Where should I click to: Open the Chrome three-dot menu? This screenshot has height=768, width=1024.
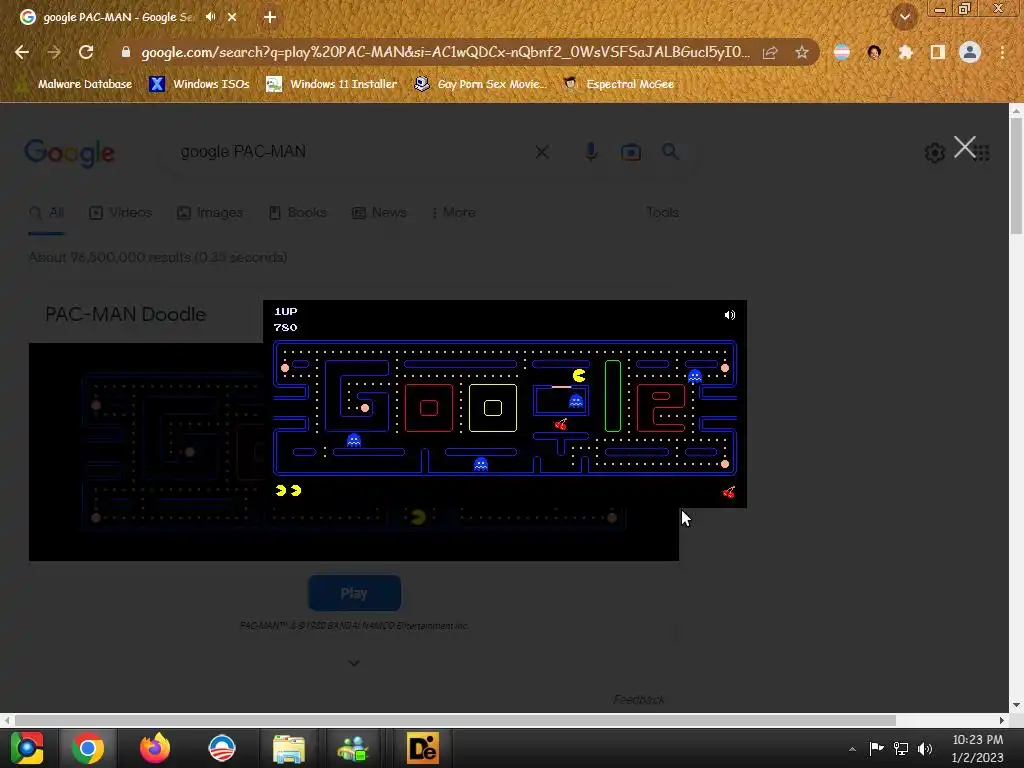point(1002,52)
